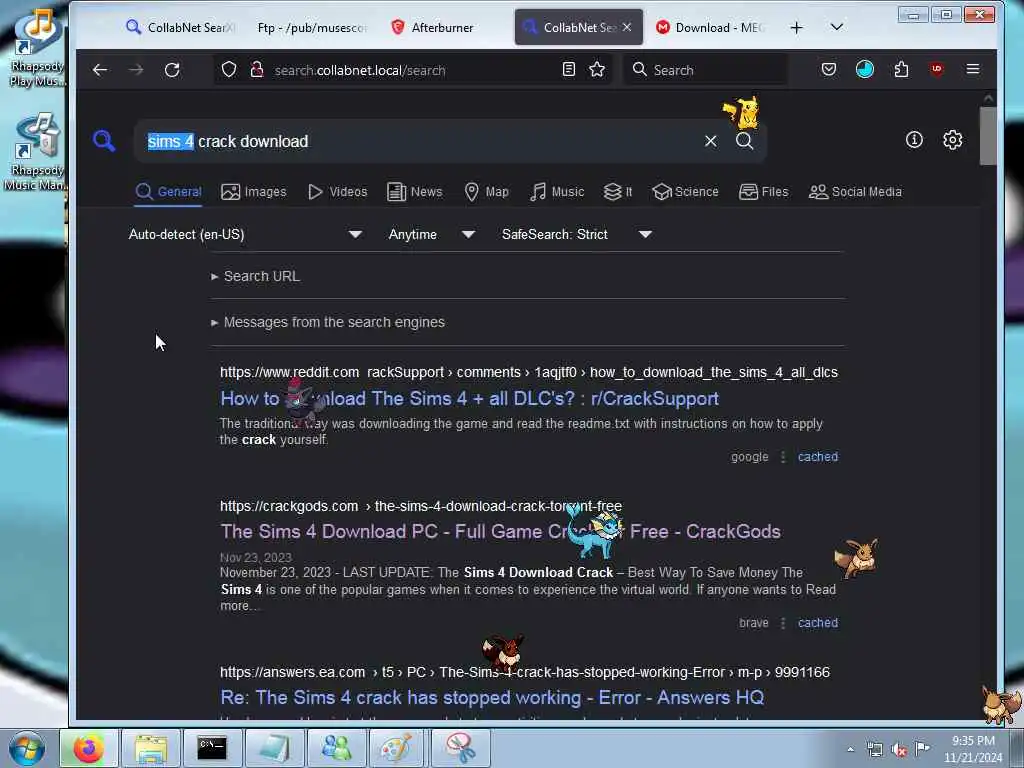1024x768 pixels.
Task: Switch to the Afterburner tab
Action: (442, 27)
